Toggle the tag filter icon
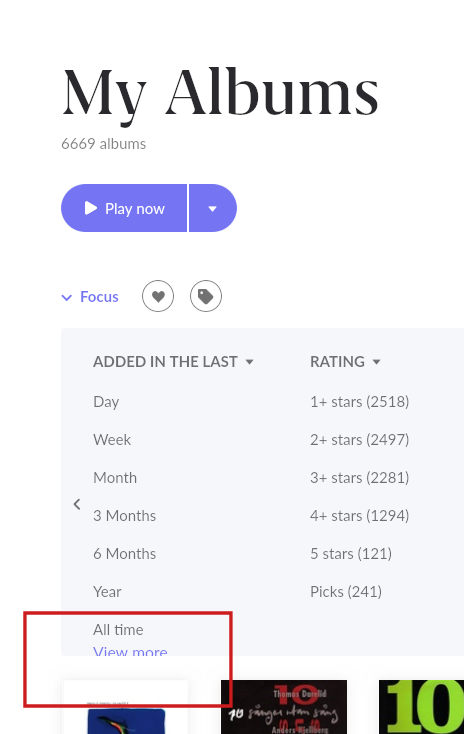The height and width of the screenshot is (734, 464). tap(206, 296)
